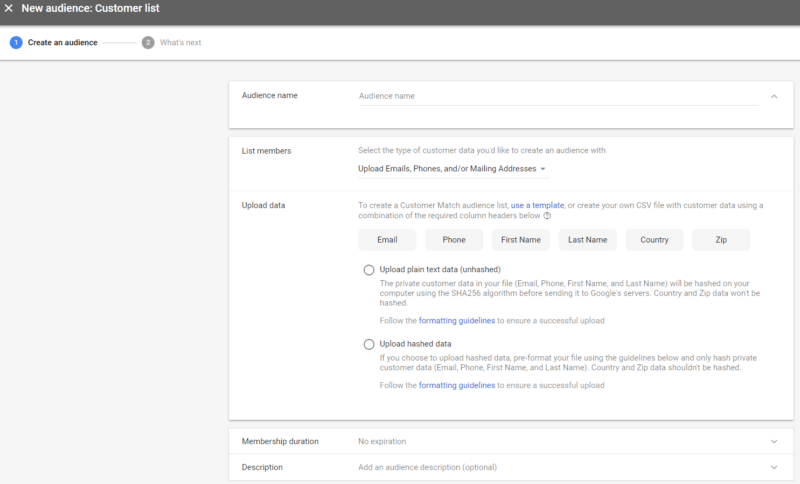Close the New audience dialog with X

(x=9, y=9)
